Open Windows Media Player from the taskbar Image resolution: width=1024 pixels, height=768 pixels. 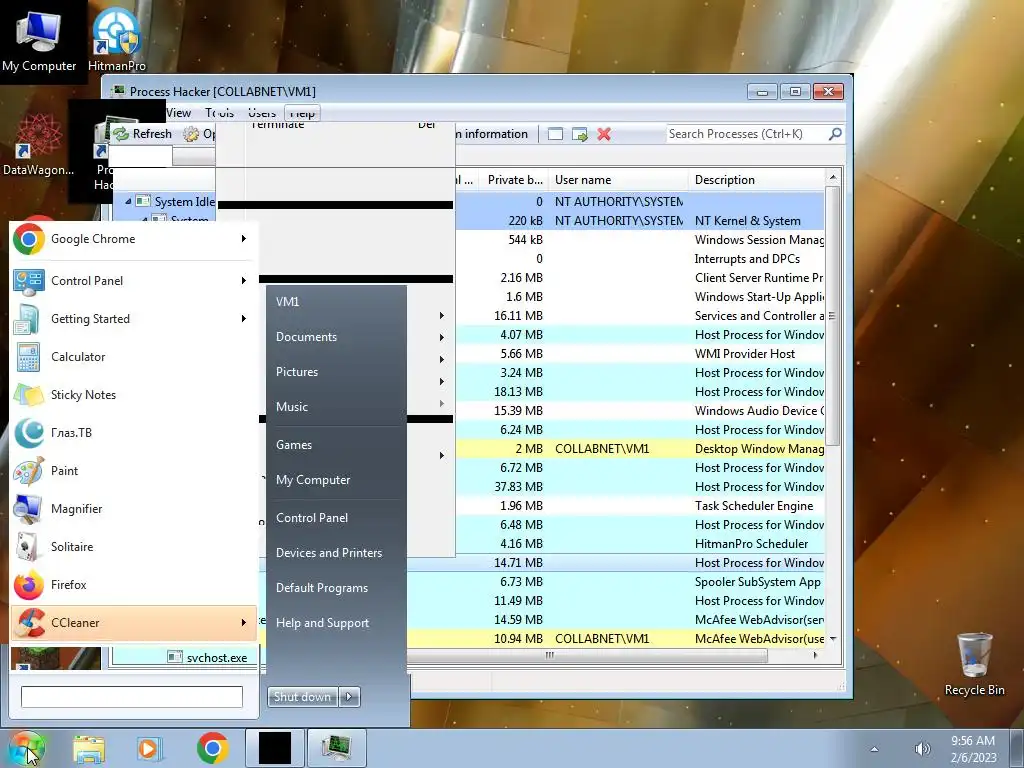(x=149, y=748)
